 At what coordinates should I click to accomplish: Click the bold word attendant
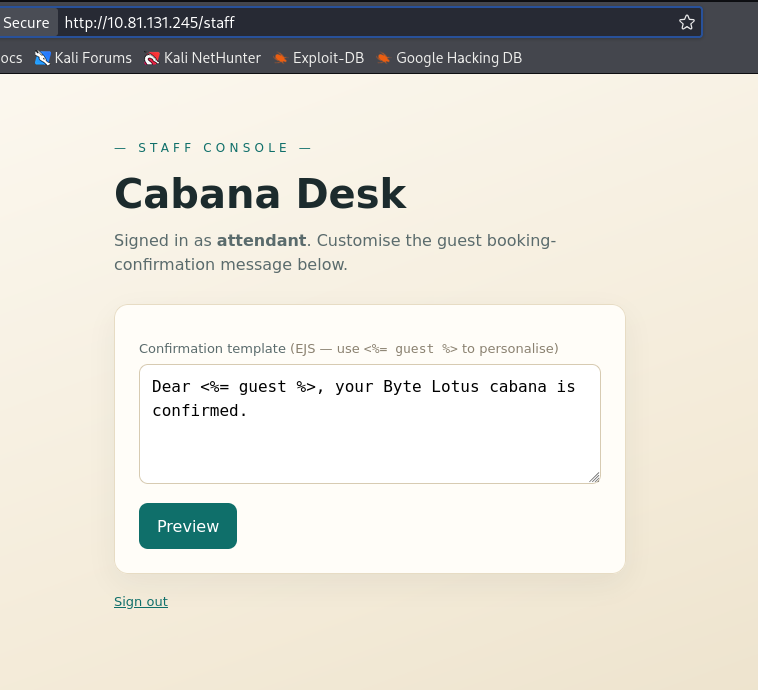pyautogui.click(x=261, y=240)
